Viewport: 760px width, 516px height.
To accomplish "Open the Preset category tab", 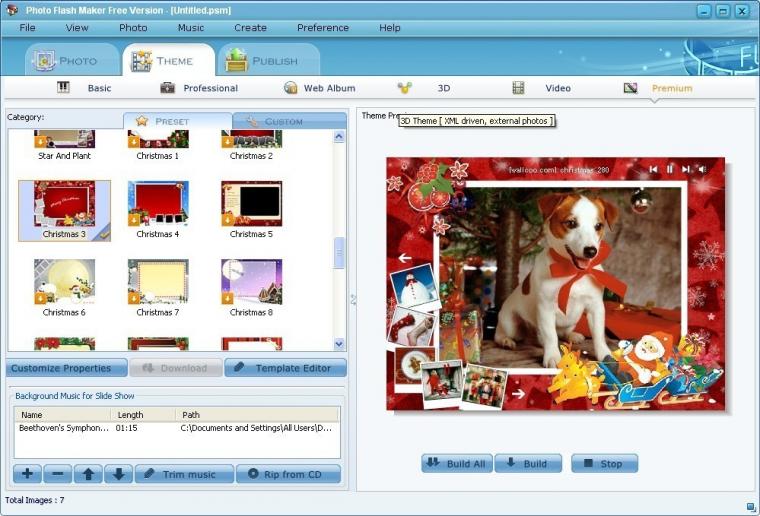I will [x=177, y=121].
